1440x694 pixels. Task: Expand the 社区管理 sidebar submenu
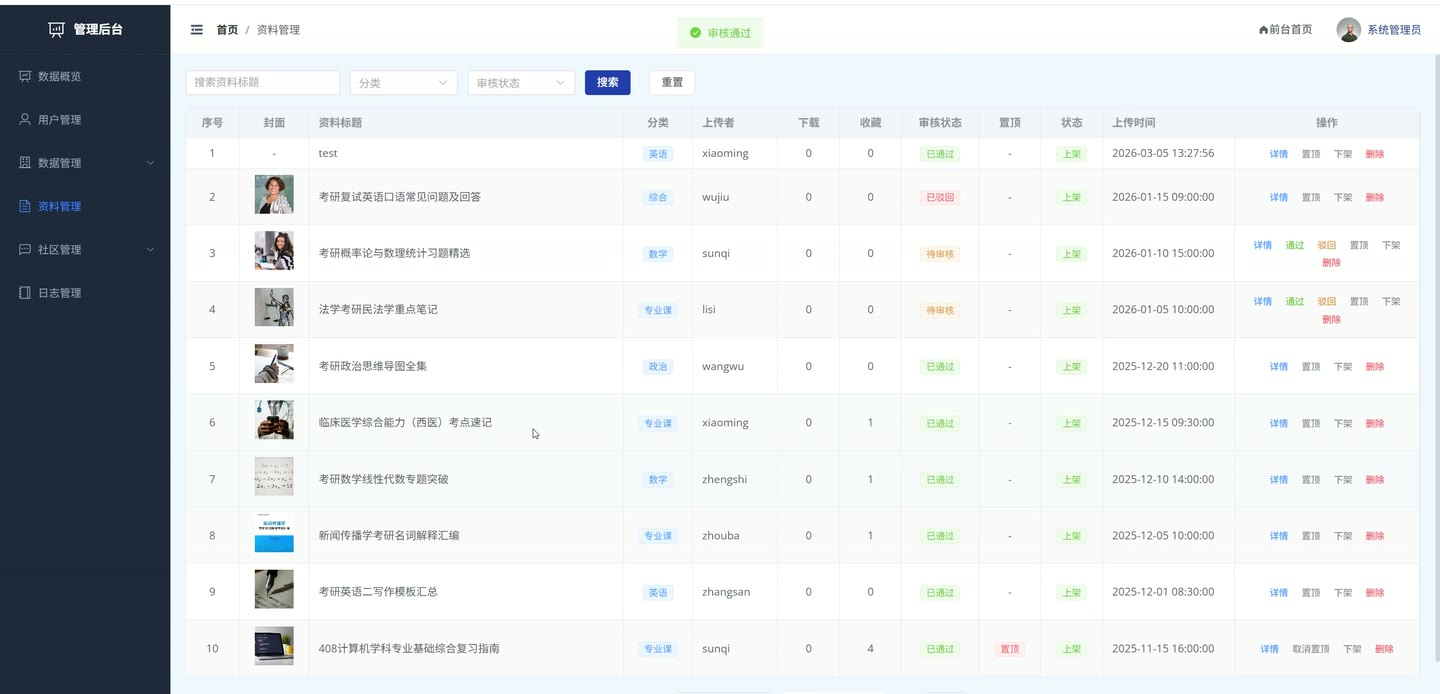[x=85, y=250]
